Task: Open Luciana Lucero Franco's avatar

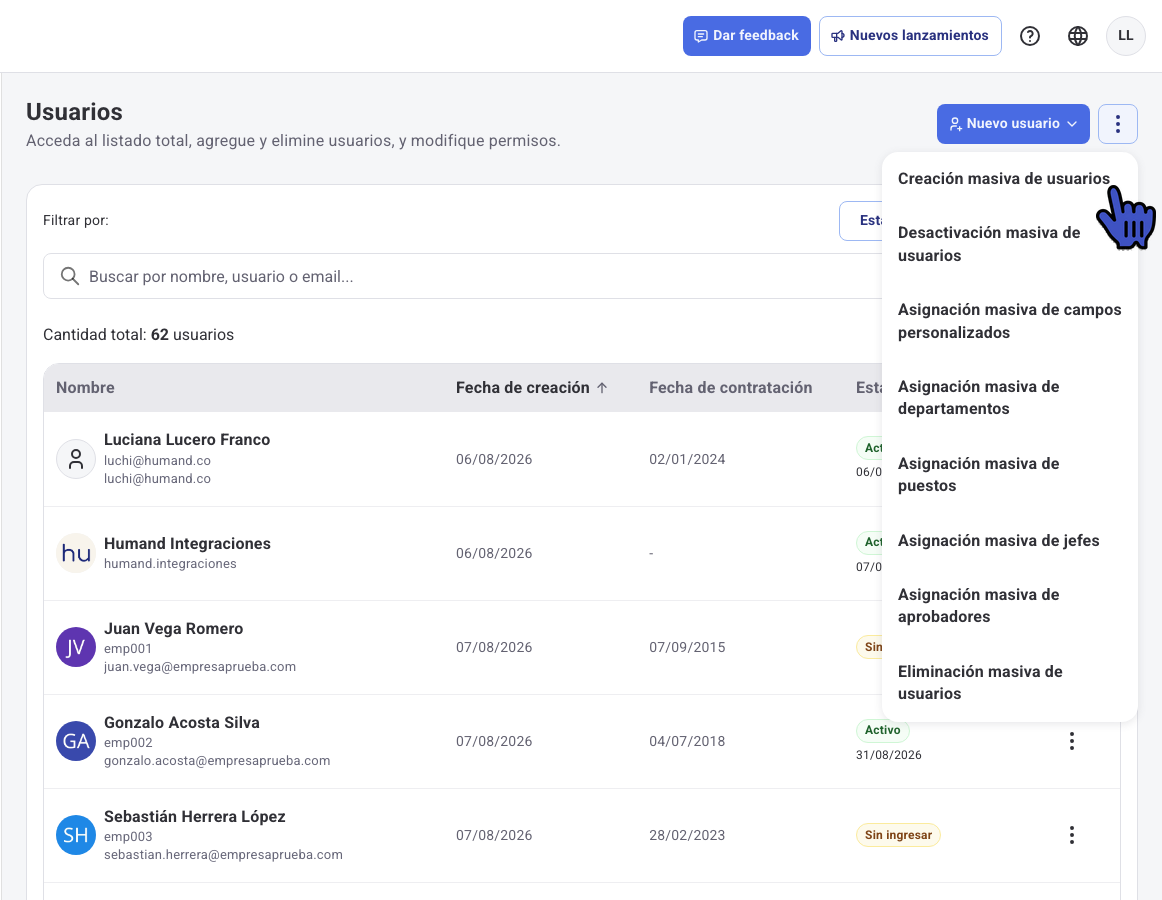Action: click(76, 459)
